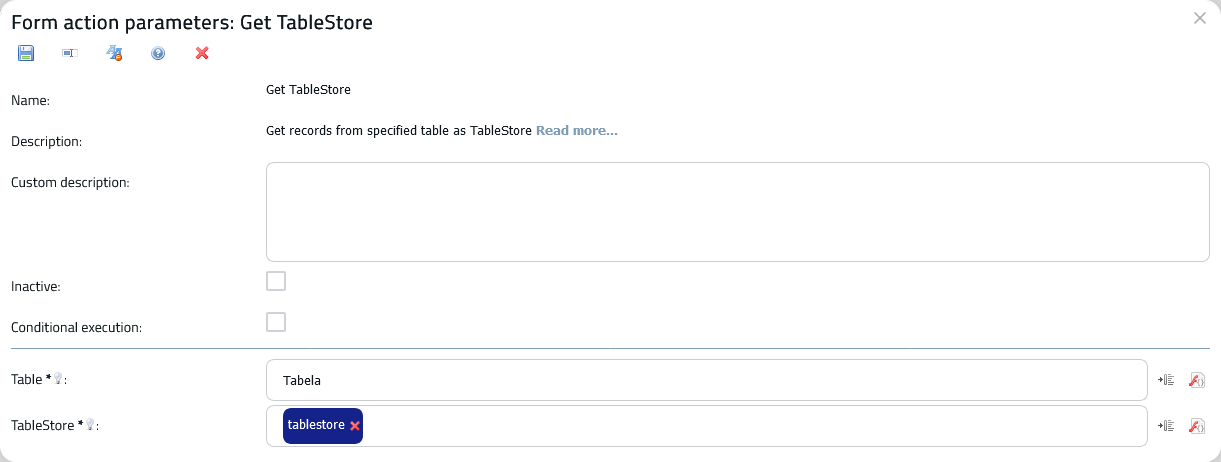Open the function editor icon for the Table field
The height and width of the screenshot is (462, 1221).
tap(1196, 380)
